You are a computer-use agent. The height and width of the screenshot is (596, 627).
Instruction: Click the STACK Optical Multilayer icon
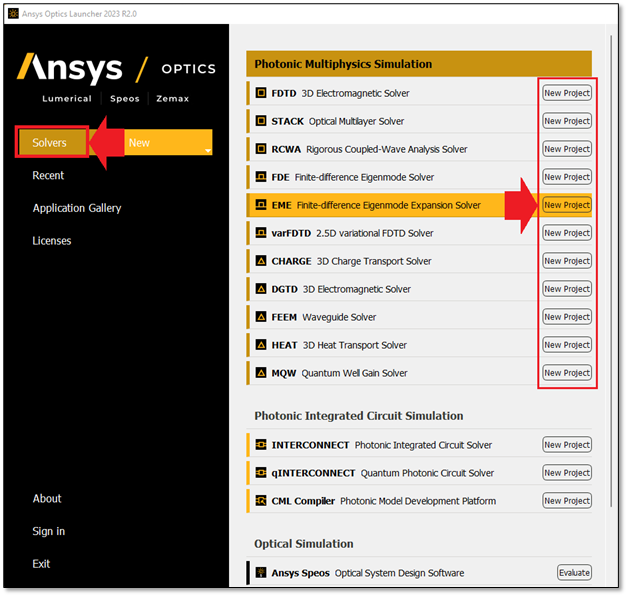point(262,121)
